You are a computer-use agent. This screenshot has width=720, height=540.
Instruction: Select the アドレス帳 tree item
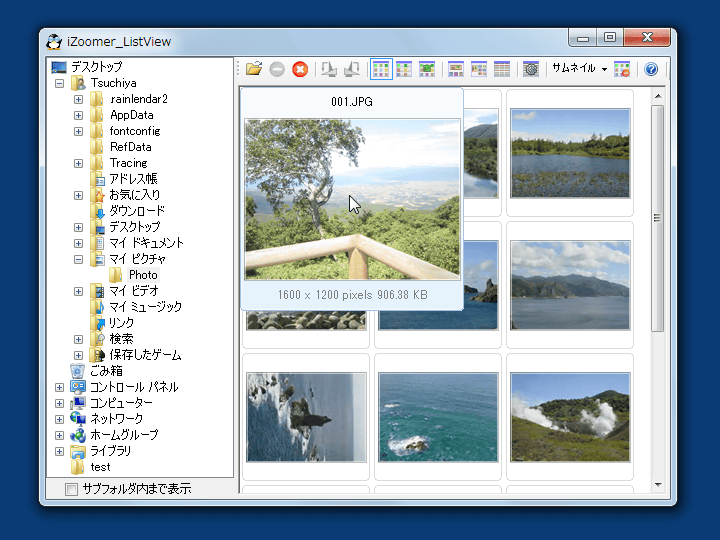point(133,179)
